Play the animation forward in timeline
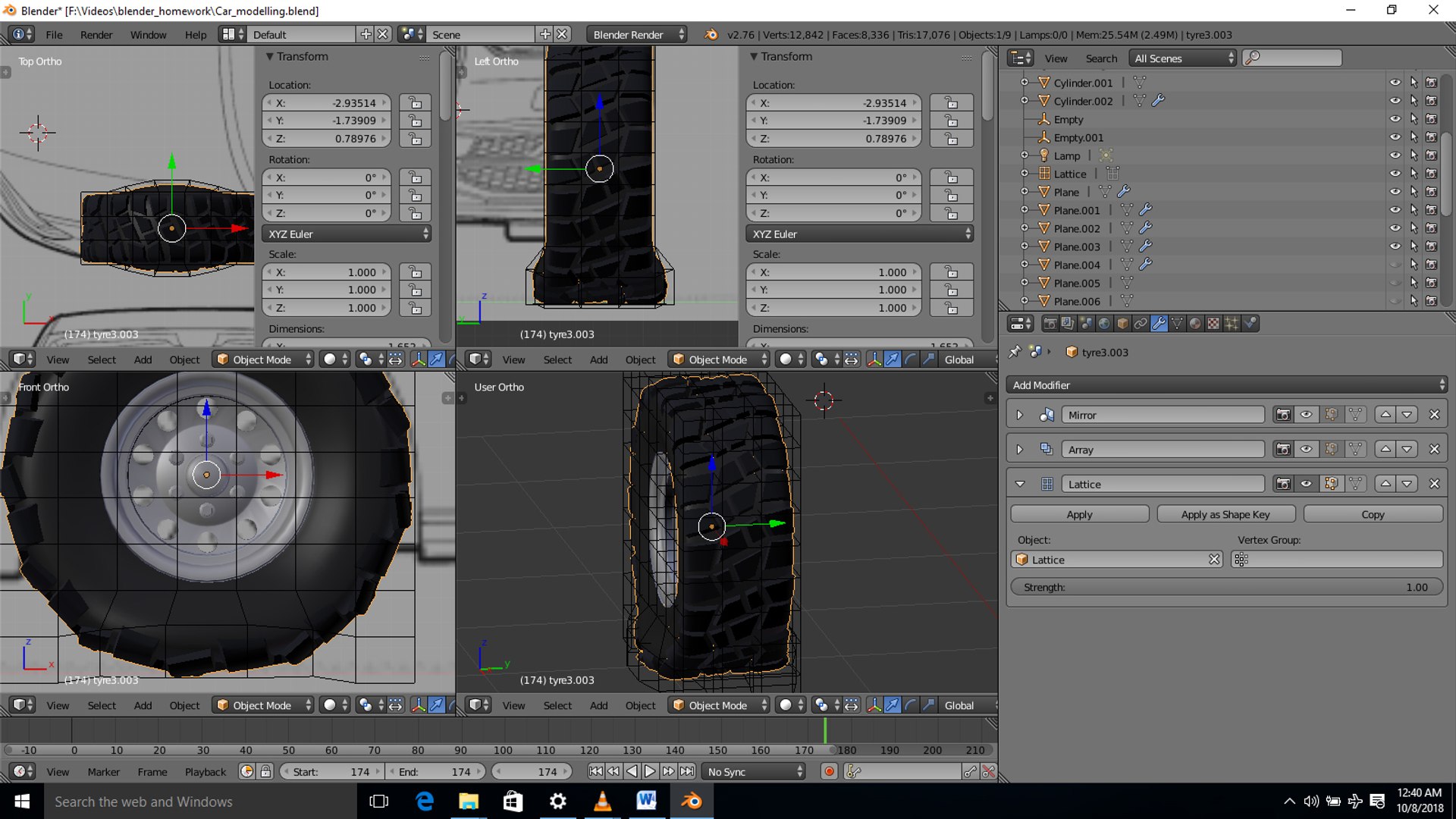 [650, 771]
